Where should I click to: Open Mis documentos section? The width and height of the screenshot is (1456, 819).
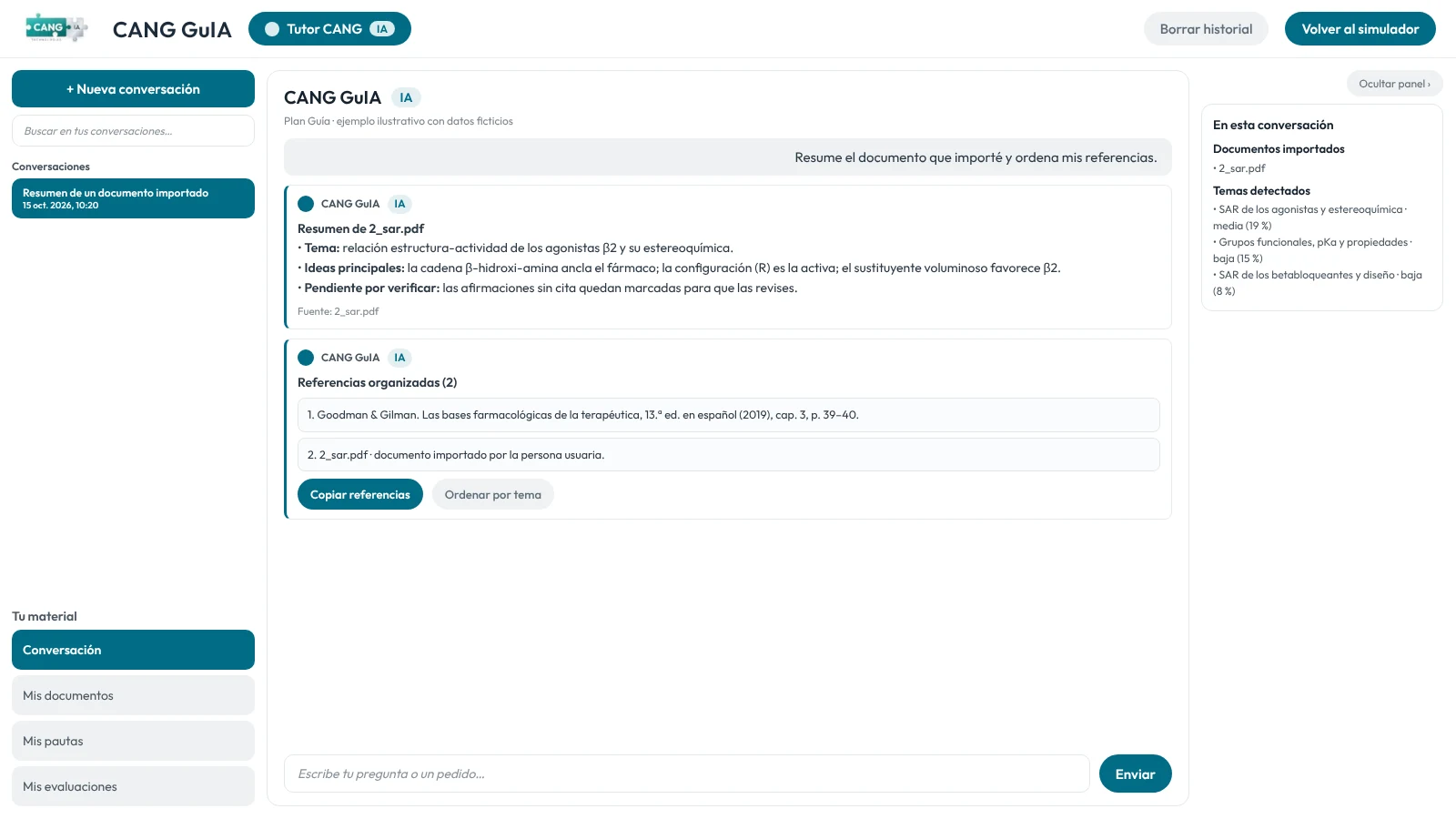pos(133,695)
